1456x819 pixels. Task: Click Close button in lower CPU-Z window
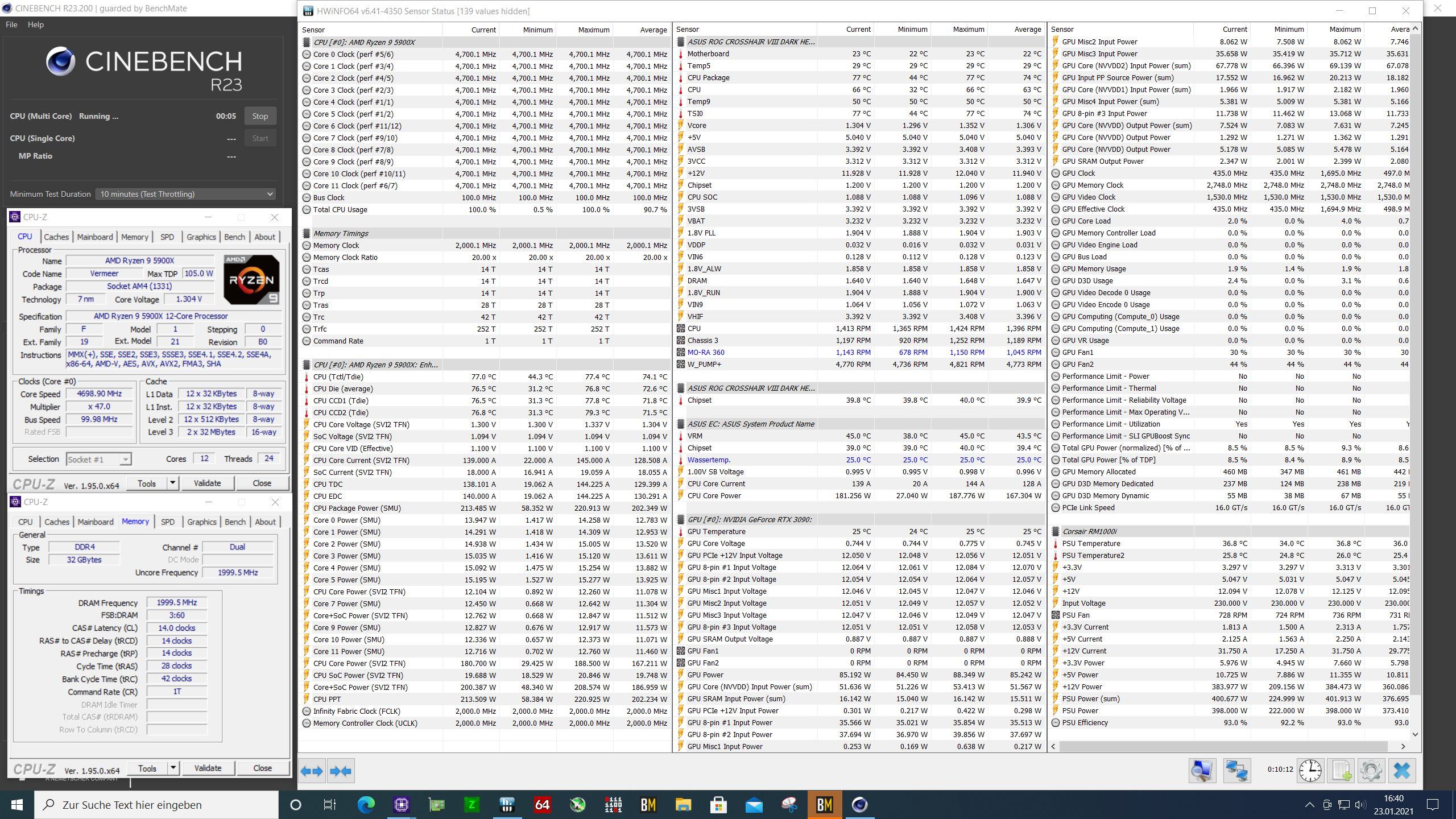tap(262, 768)
